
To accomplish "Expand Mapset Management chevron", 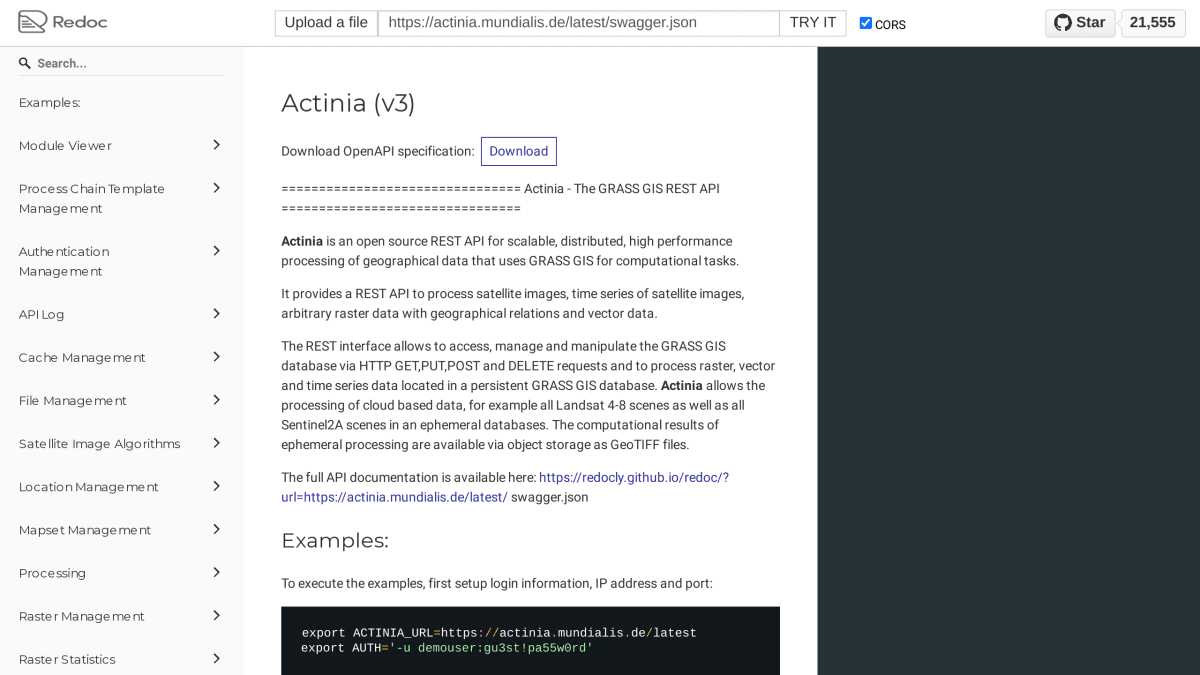I will pos(216,529).
